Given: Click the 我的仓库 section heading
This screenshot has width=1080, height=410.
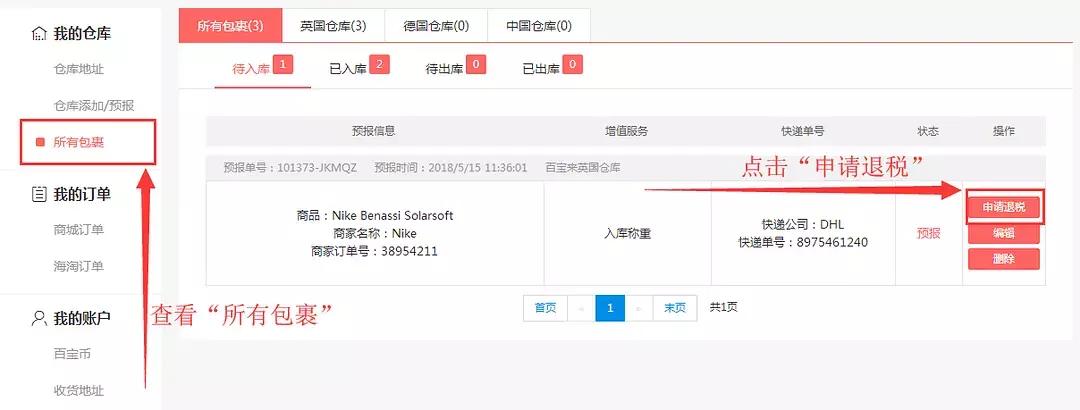Looking at the screenshot, I should coord(82,34).
